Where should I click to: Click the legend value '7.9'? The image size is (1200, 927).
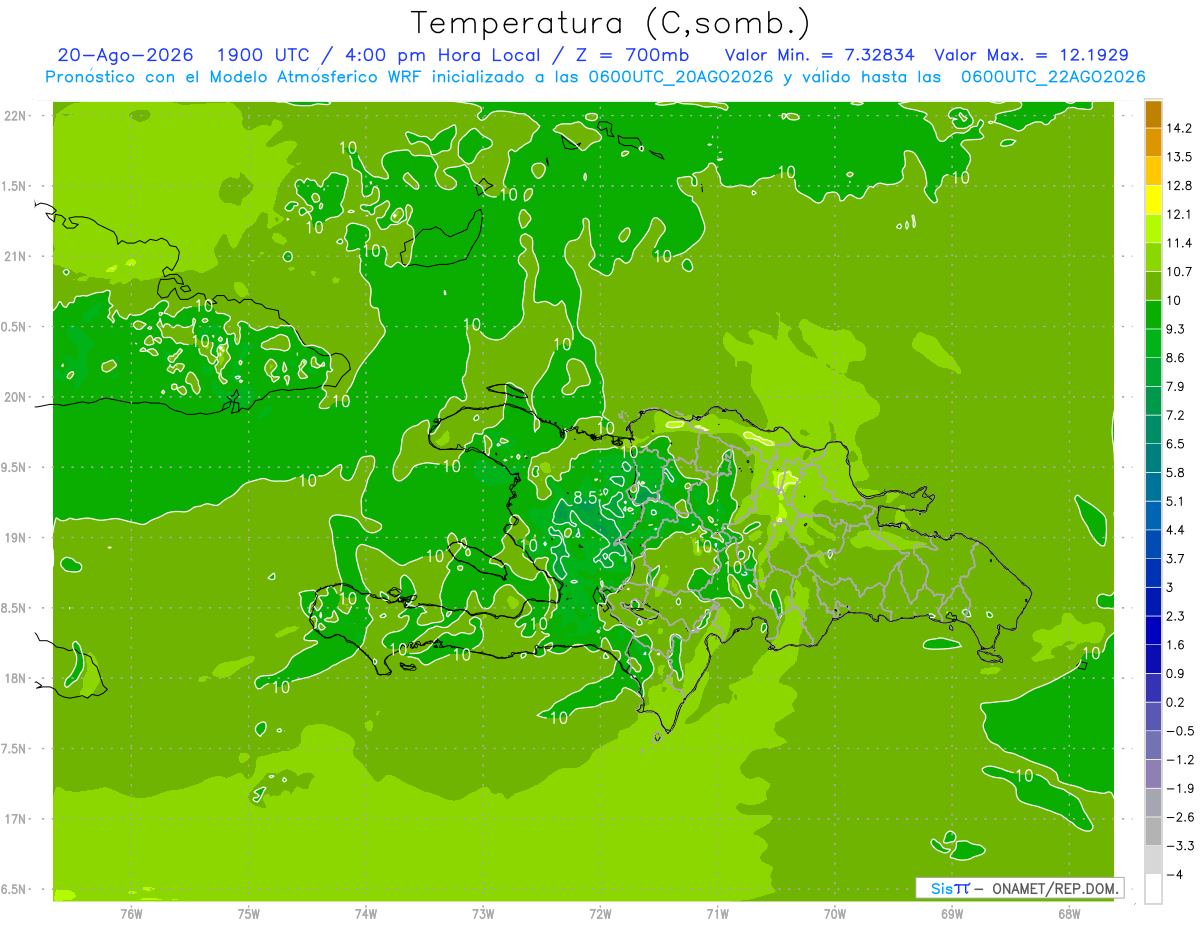pos(1176,386)
